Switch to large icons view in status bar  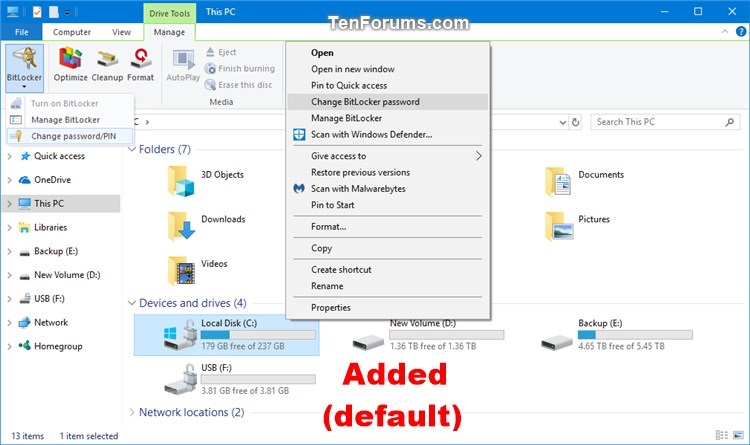738,435
